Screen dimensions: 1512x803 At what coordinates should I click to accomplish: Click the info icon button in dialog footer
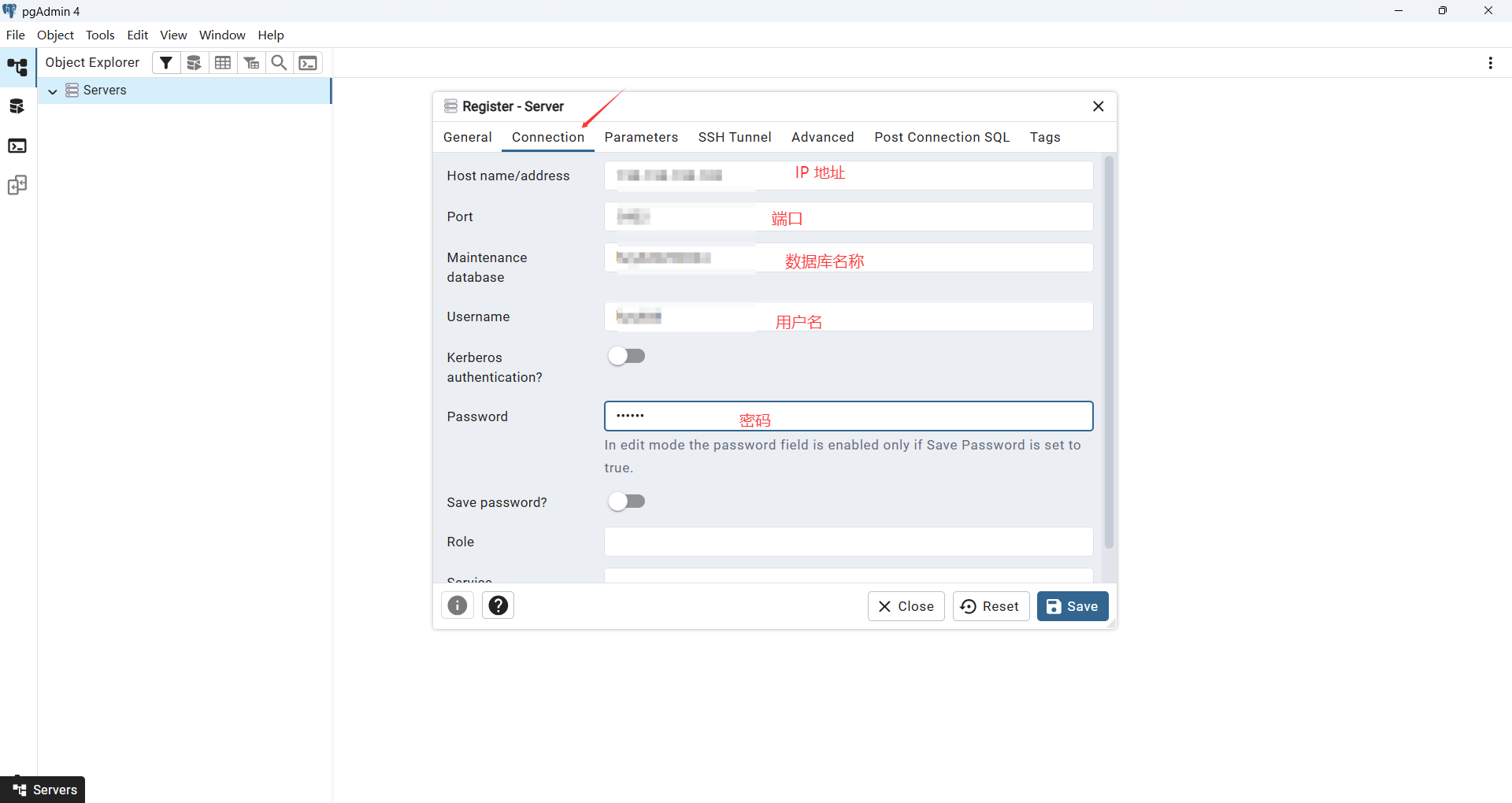coord(458,605)
